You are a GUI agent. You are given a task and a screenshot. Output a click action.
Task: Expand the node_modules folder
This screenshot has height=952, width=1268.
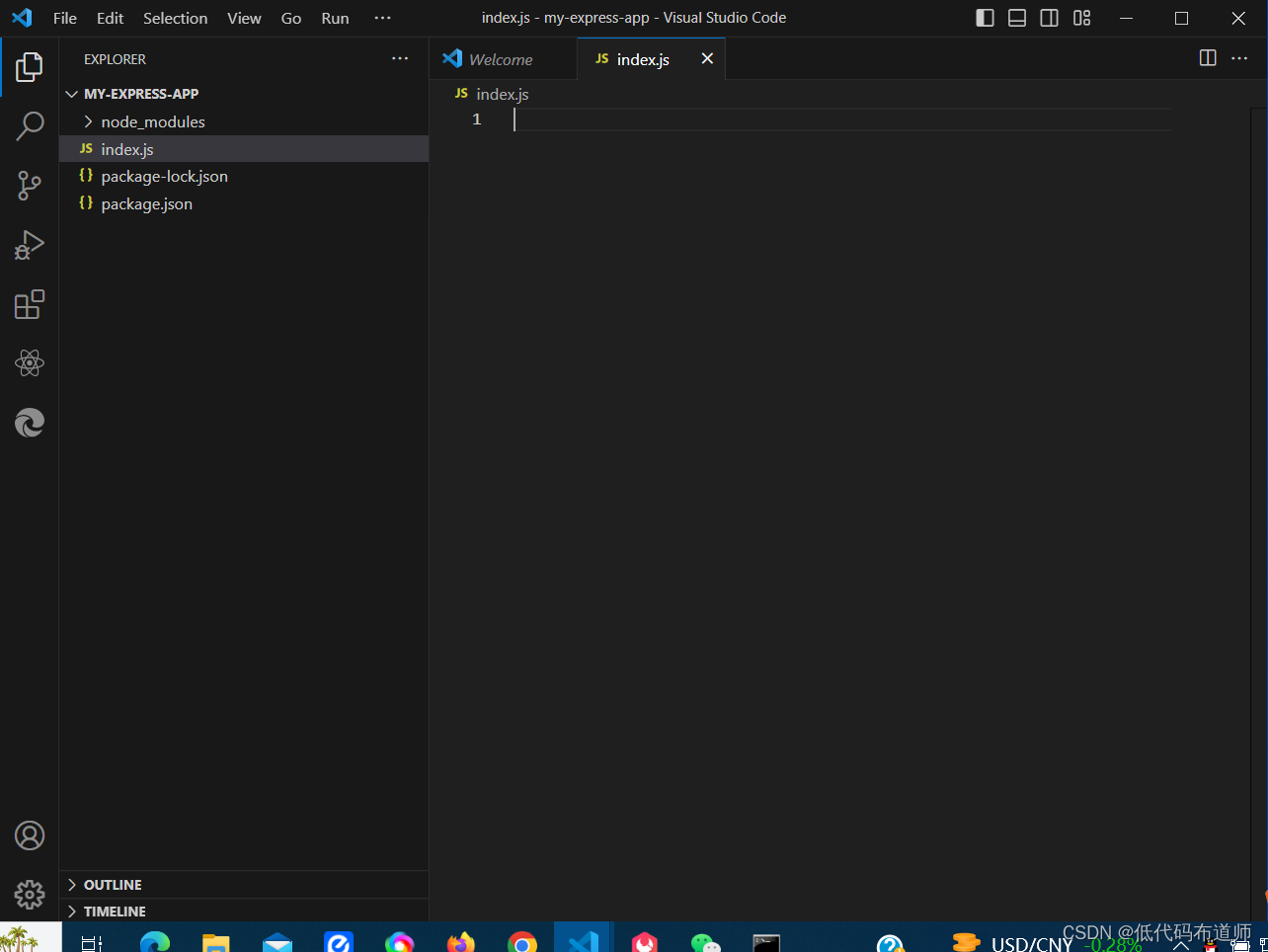click(244, 121)
